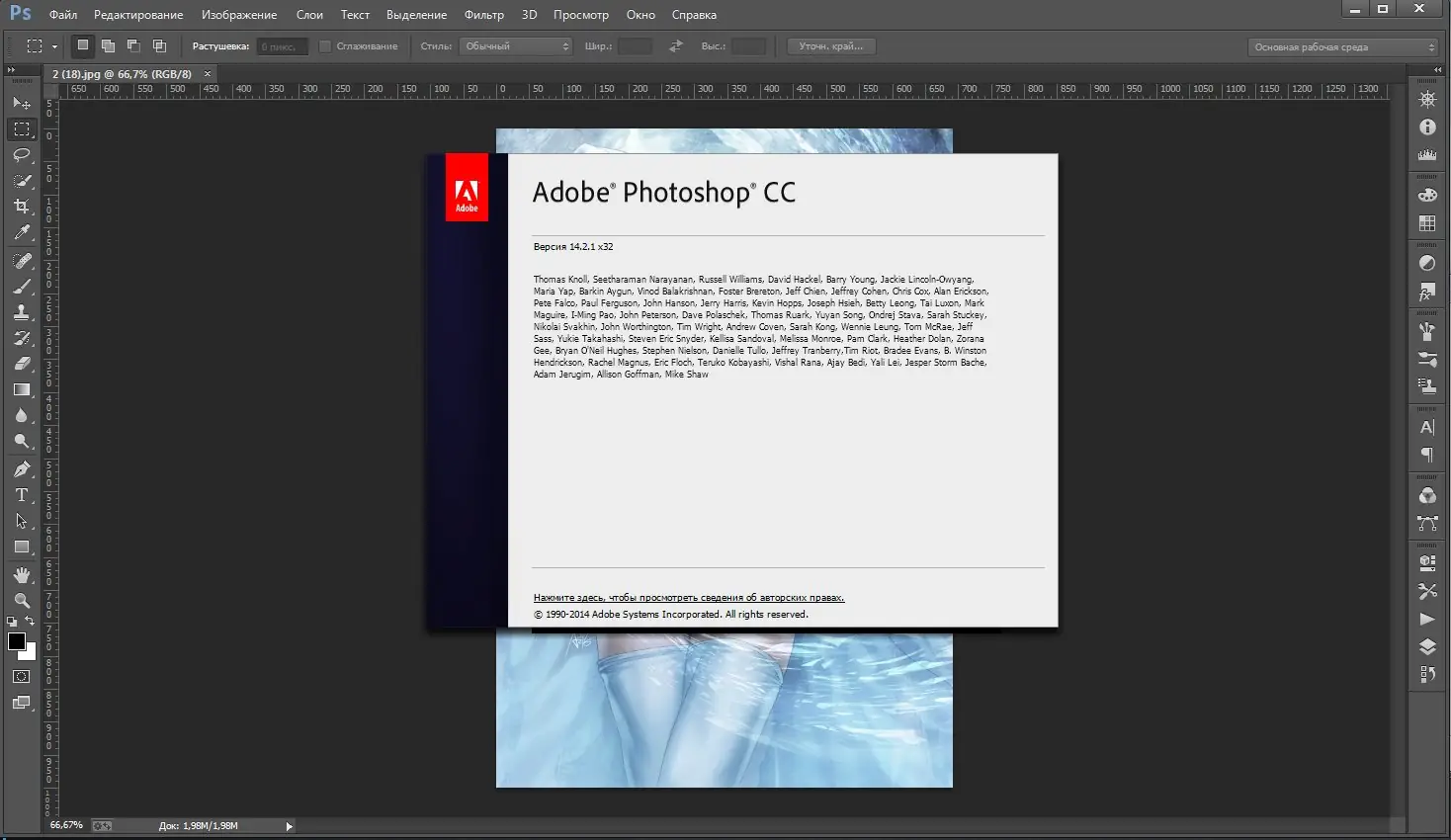Open the Layers panel icon
Screen dimensions: 1451x840
[1427, 646]
